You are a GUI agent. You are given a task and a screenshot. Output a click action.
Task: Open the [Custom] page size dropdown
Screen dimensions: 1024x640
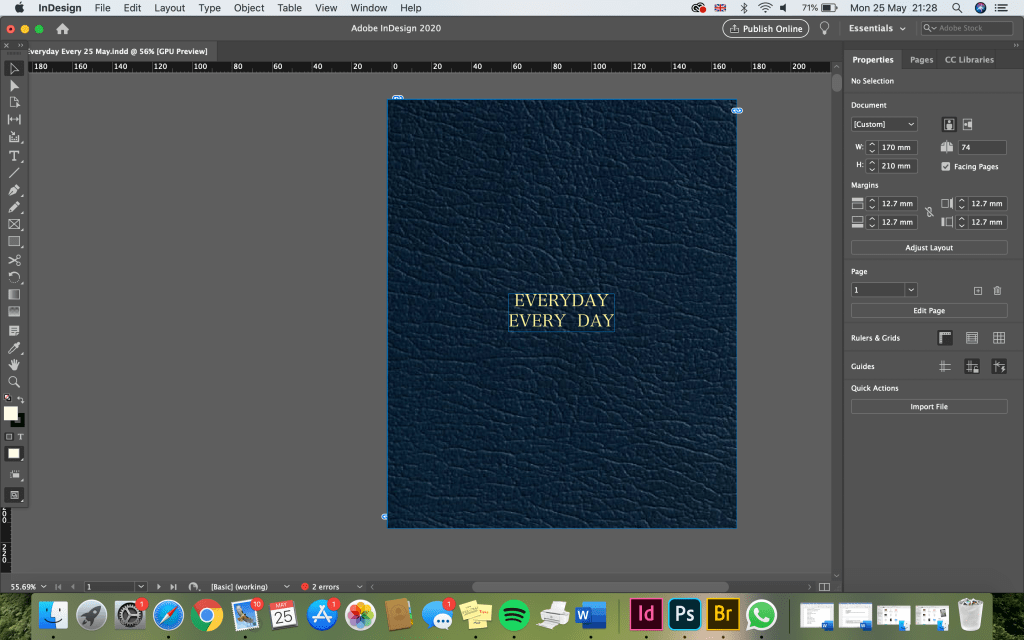pos(884,125)
